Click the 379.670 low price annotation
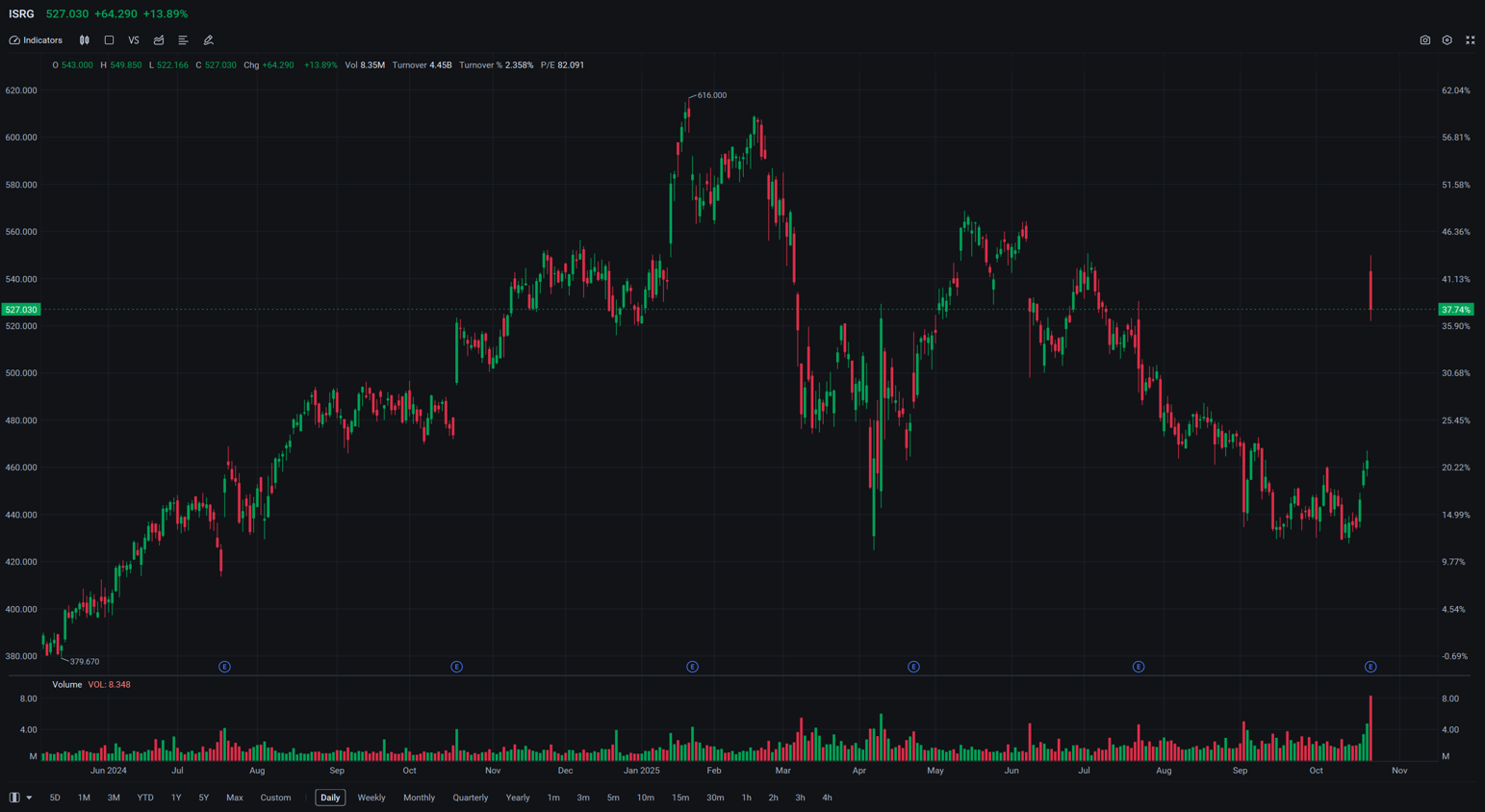Image resolution: width=1485 pixels, height=812 pixels. click(x=85, y=662)
